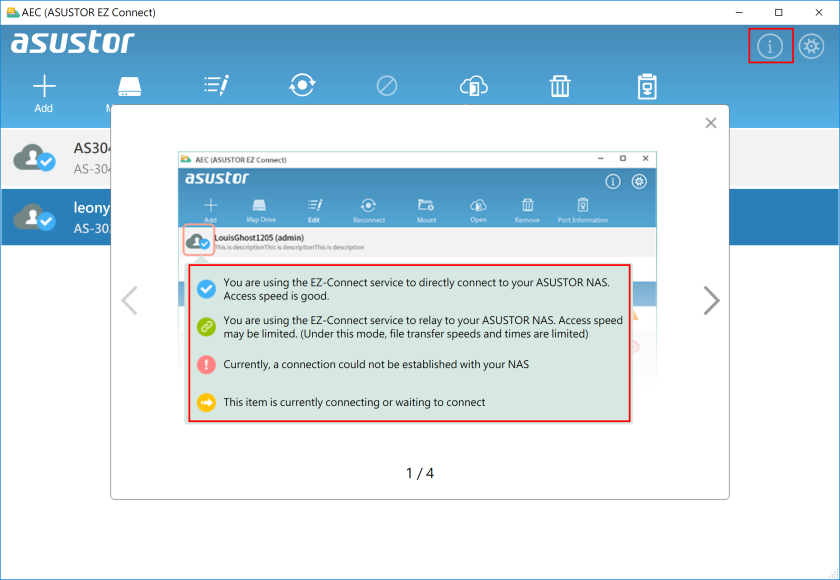The height and width of the screenshot is (580, 840).
Task: Go to the previous help slide
Action: pyautogui.click(x=130, y=300)
